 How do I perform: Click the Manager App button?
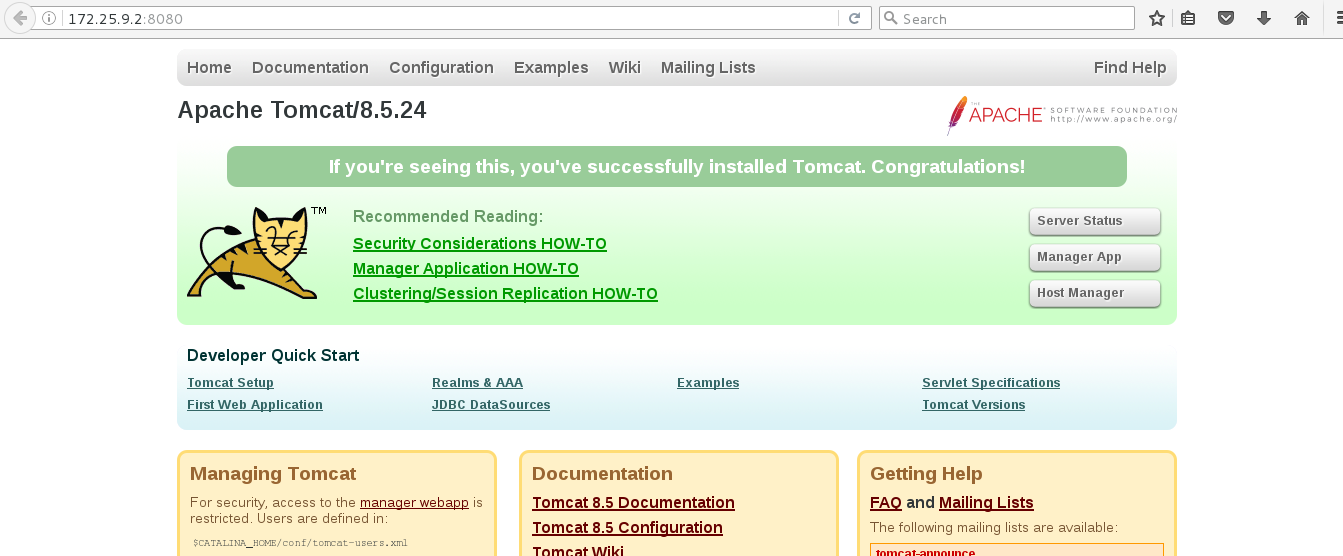click(x=1095, y=257)
